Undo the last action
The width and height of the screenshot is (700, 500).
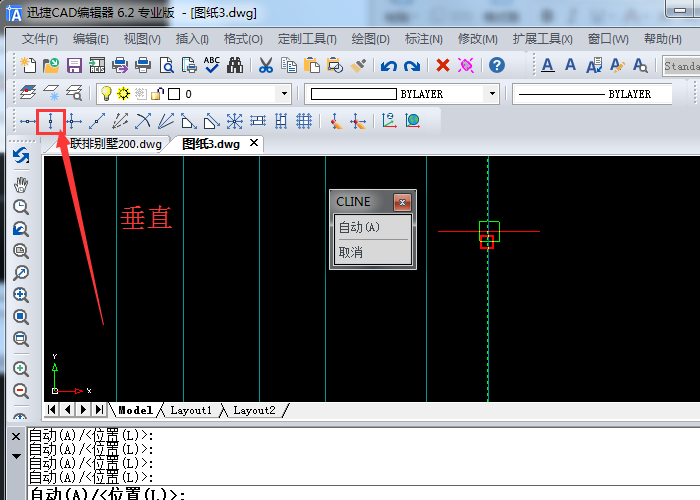coord(389,66)
